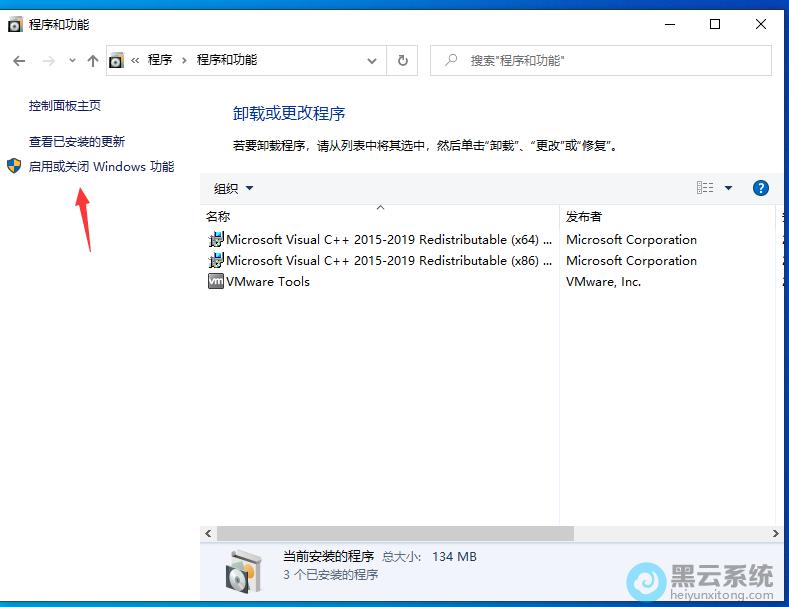Open the 组织 dropdown menu
Viewport: 789px width, 607px height.
click(x=233, y=188)
